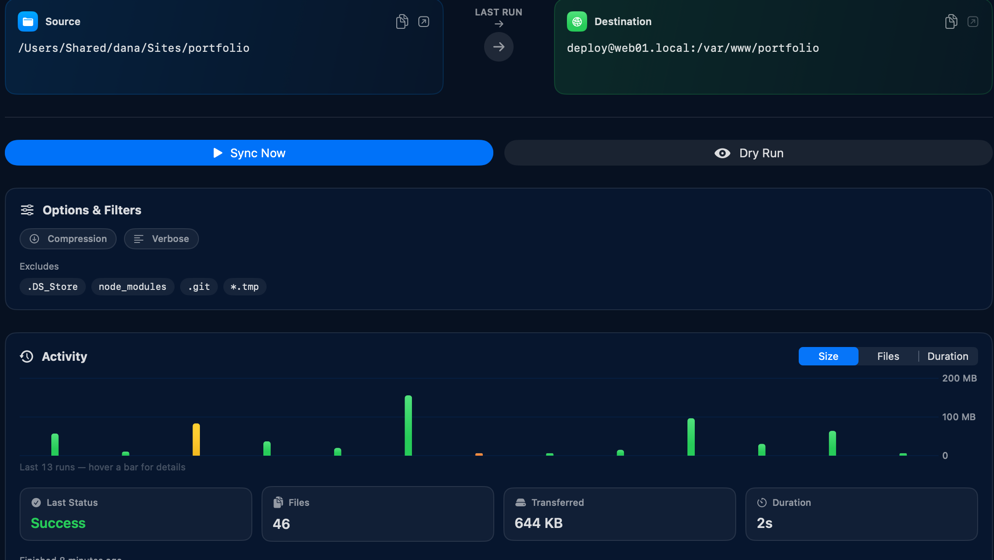Open the Source folder externally
The height and width of the screenshot is (560, 994).
click(423, 22)
